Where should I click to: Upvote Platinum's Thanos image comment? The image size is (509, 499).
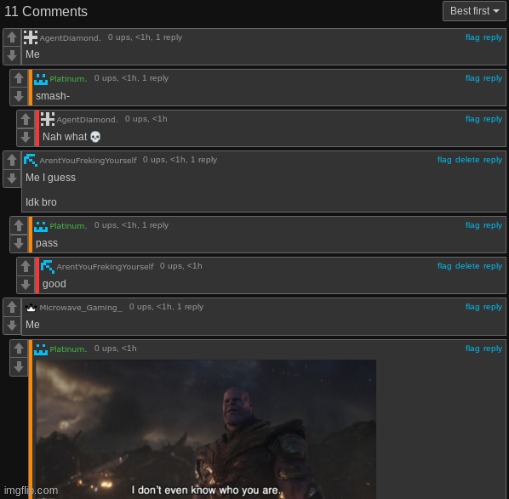[x=19, y=349]
